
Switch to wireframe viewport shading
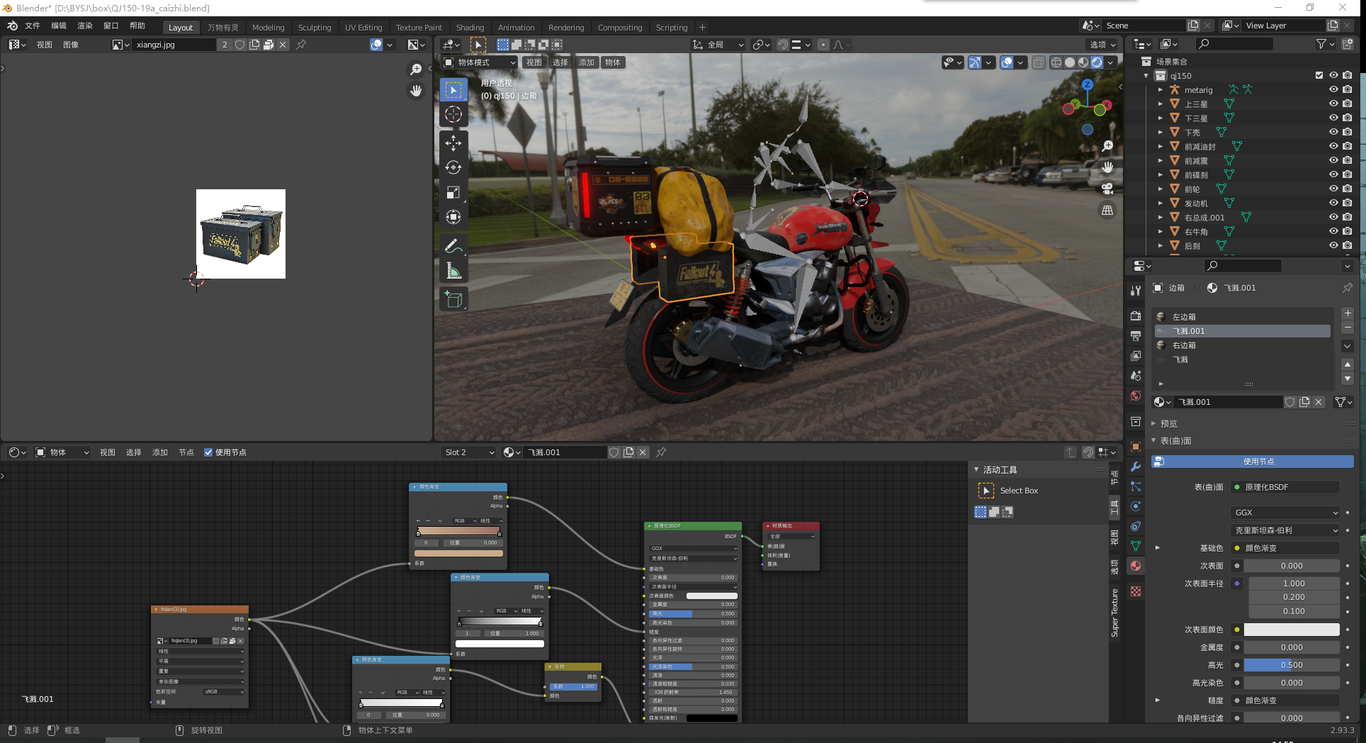point(1055,62)
